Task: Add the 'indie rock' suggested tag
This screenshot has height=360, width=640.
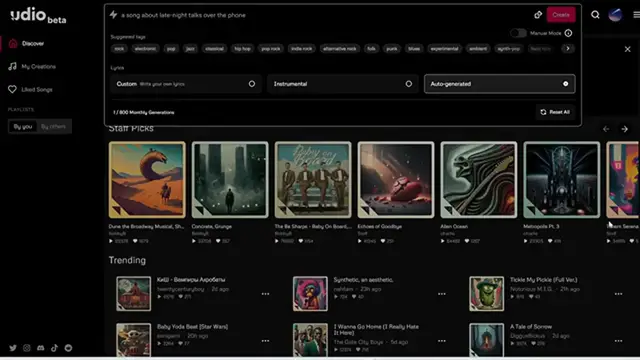Action: click(x=302, y=49)
